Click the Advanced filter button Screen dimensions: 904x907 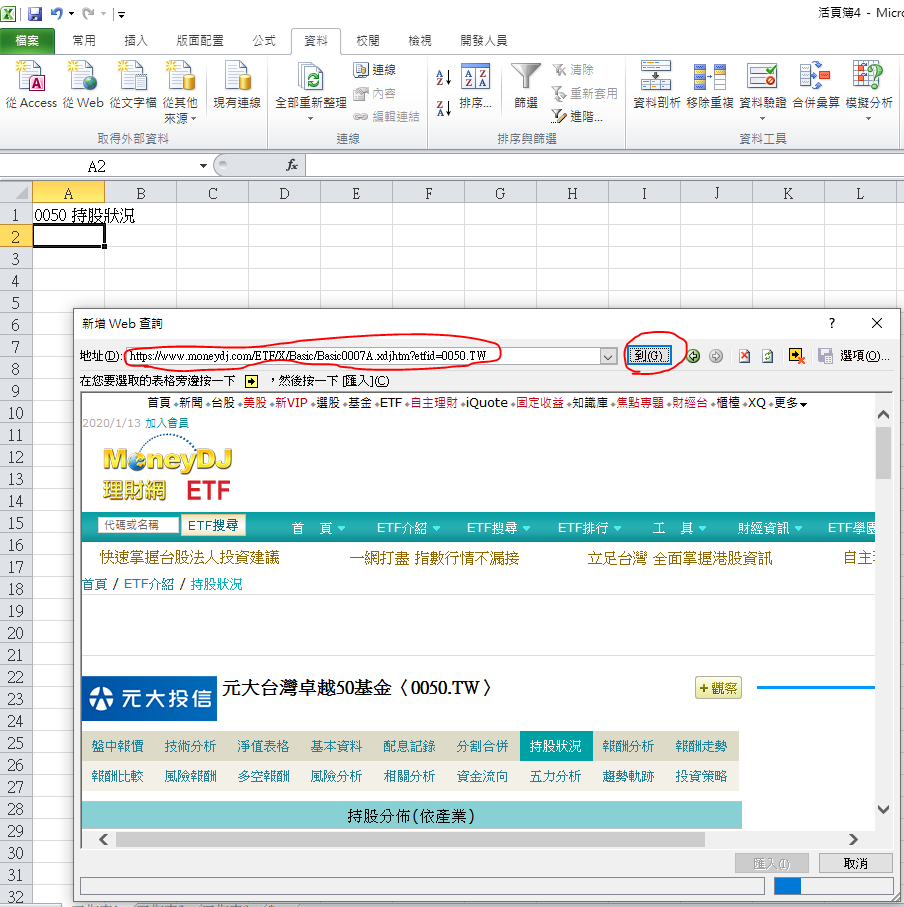pos(577,116)
